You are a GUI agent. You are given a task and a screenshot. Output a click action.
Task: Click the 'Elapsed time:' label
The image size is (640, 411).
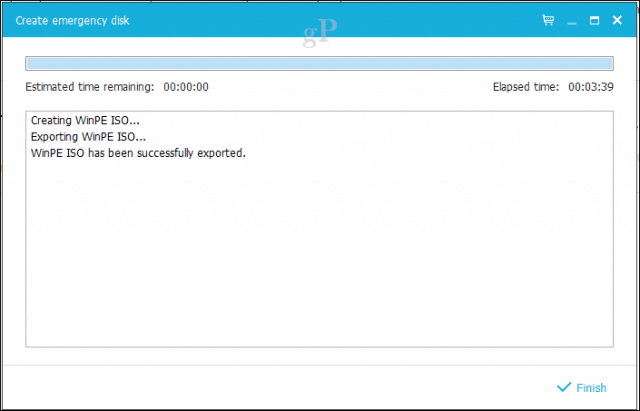[526, 87]
